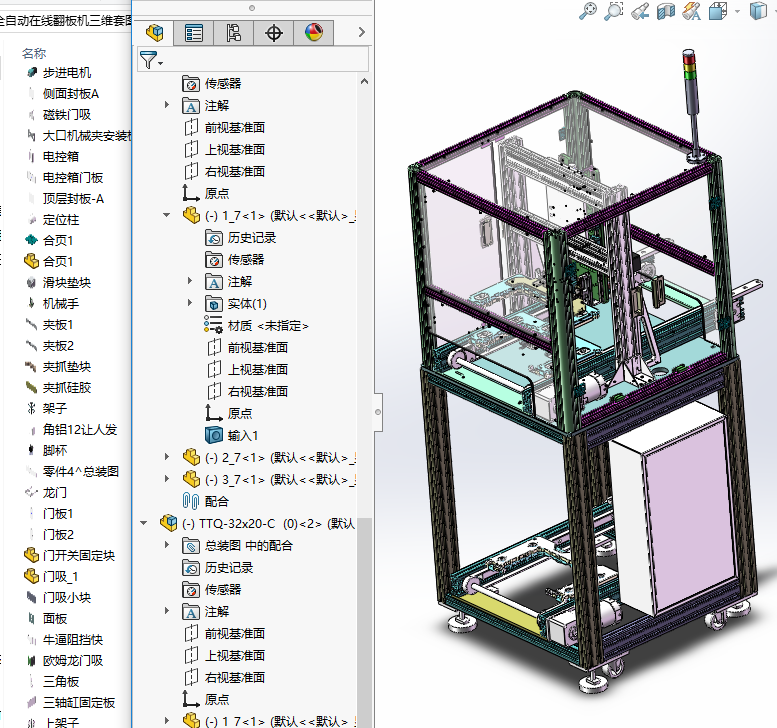Viewport: 777px width, 728px height.
Task: Click the panel collapse handle at right edge
Action: (378, 412)
